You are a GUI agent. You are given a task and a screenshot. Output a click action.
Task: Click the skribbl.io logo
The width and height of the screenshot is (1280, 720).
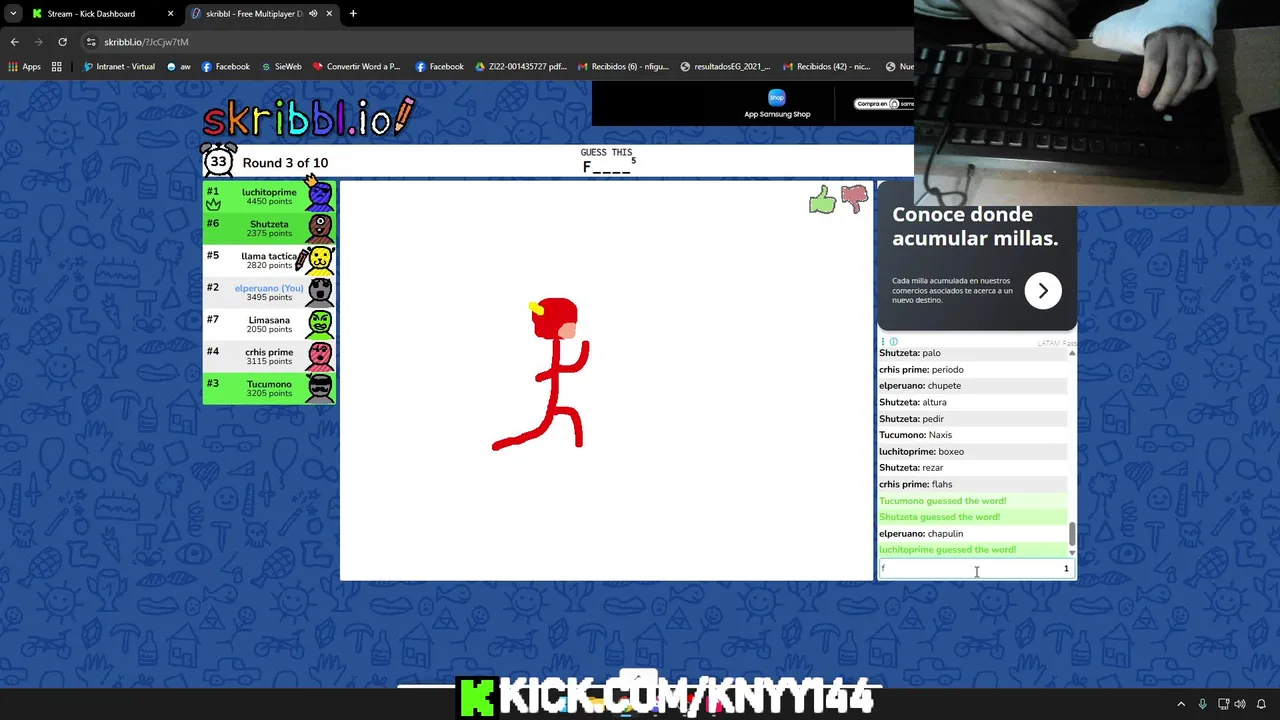(308, 118)
